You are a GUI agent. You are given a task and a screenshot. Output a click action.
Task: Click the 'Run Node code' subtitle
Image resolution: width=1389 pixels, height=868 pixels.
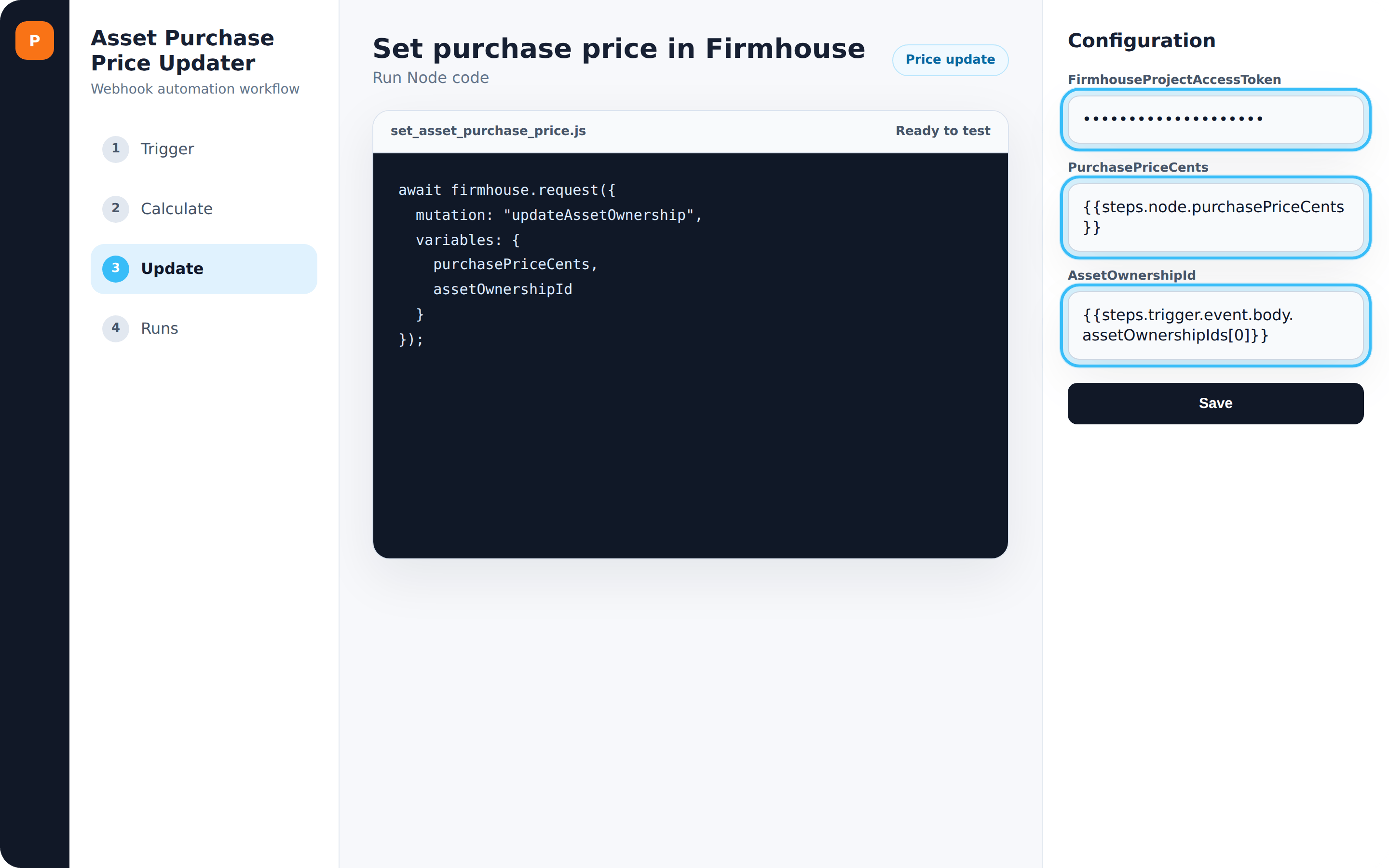431,78
